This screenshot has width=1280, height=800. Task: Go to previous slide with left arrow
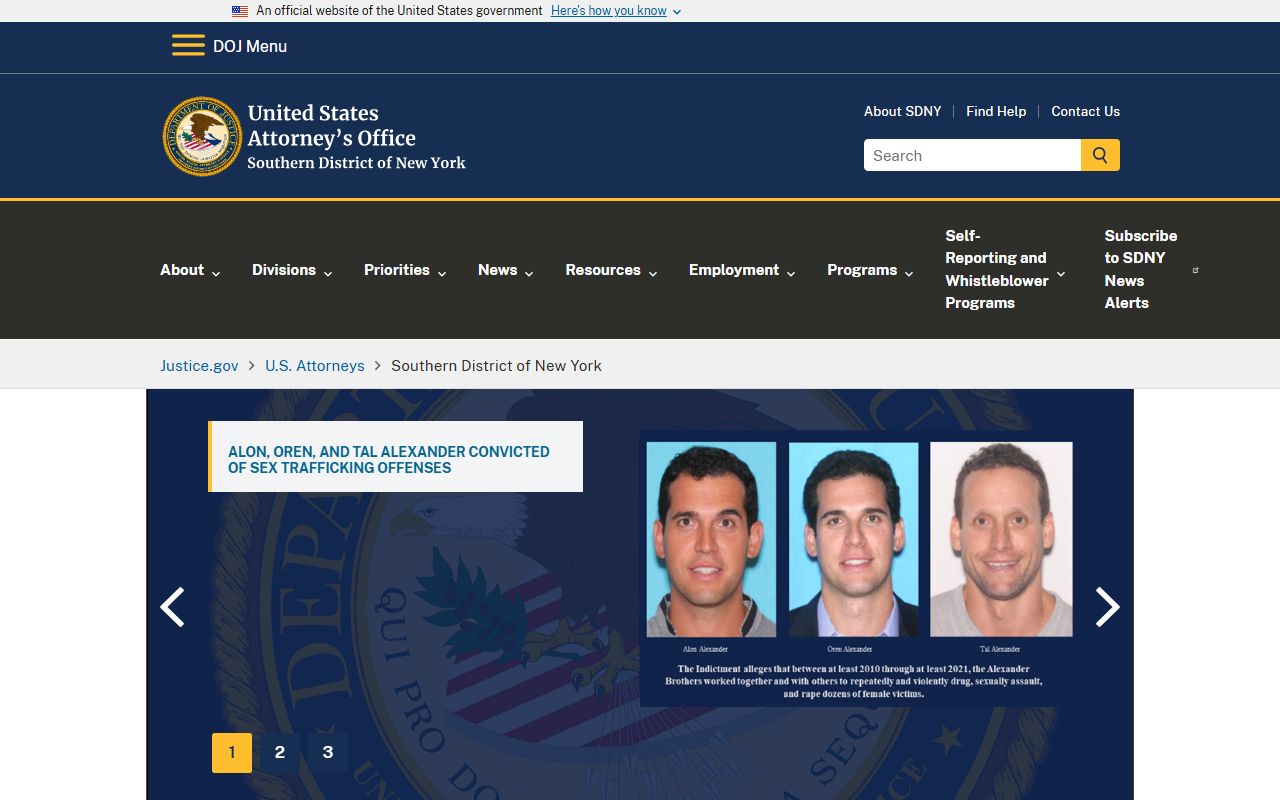[173, 607]
